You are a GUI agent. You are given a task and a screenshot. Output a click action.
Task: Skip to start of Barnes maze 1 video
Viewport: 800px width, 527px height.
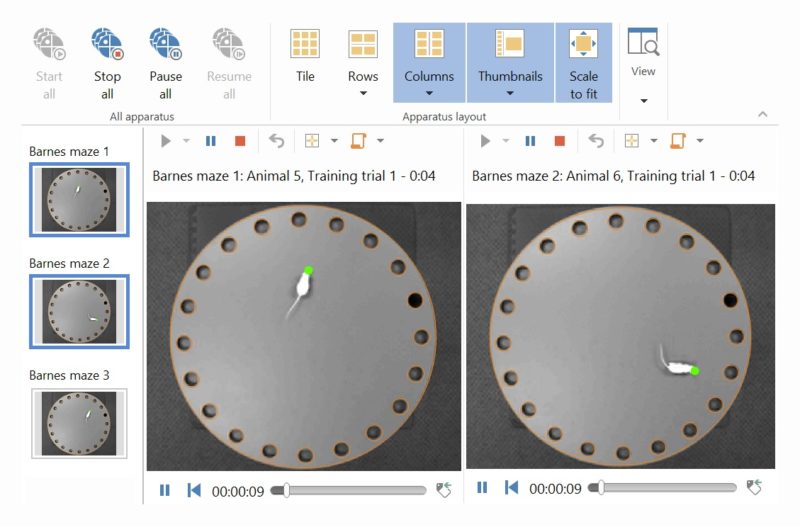194,491
